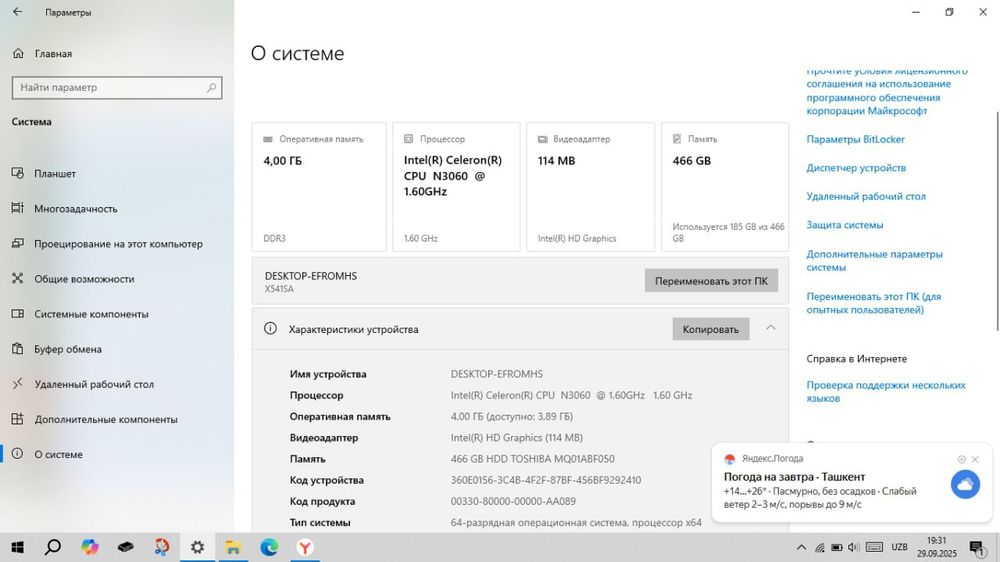The height and width of the screenshot is (562, 1000).
Task: Click the right pane vertical scrollbar
Action: pyautogui.click(x=997, y=221)
